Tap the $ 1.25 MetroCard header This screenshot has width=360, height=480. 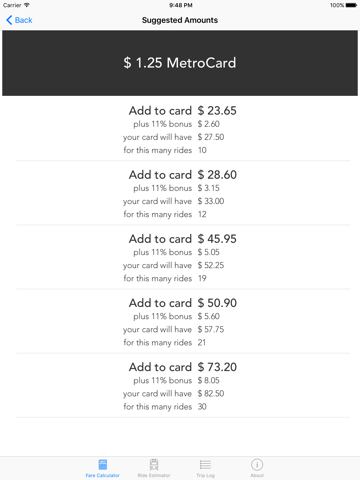pyautogui.click(x=180, y=63)
